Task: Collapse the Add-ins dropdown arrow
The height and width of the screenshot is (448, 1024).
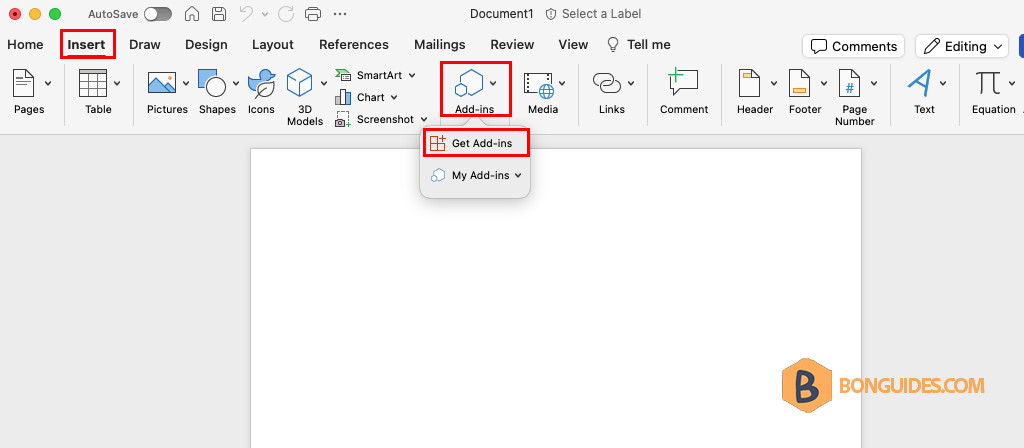Action: pos(494,83)
